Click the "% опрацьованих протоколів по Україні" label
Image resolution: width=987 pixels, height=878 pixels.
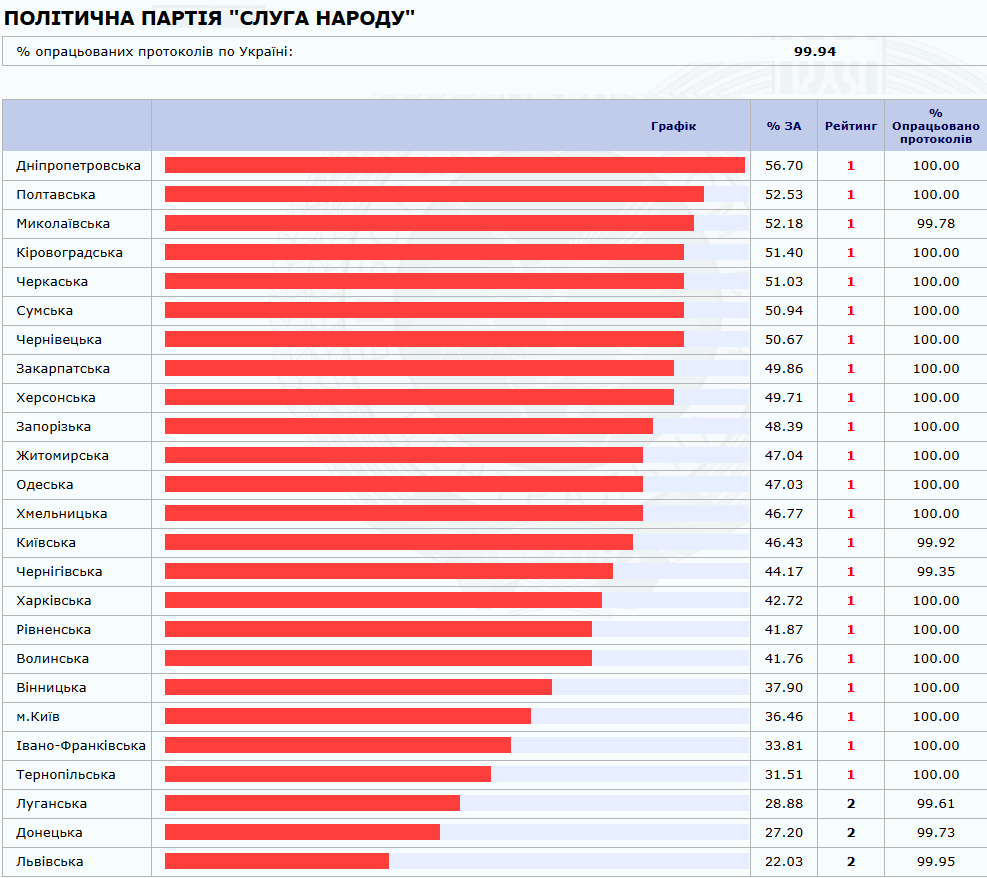point(155,52)
